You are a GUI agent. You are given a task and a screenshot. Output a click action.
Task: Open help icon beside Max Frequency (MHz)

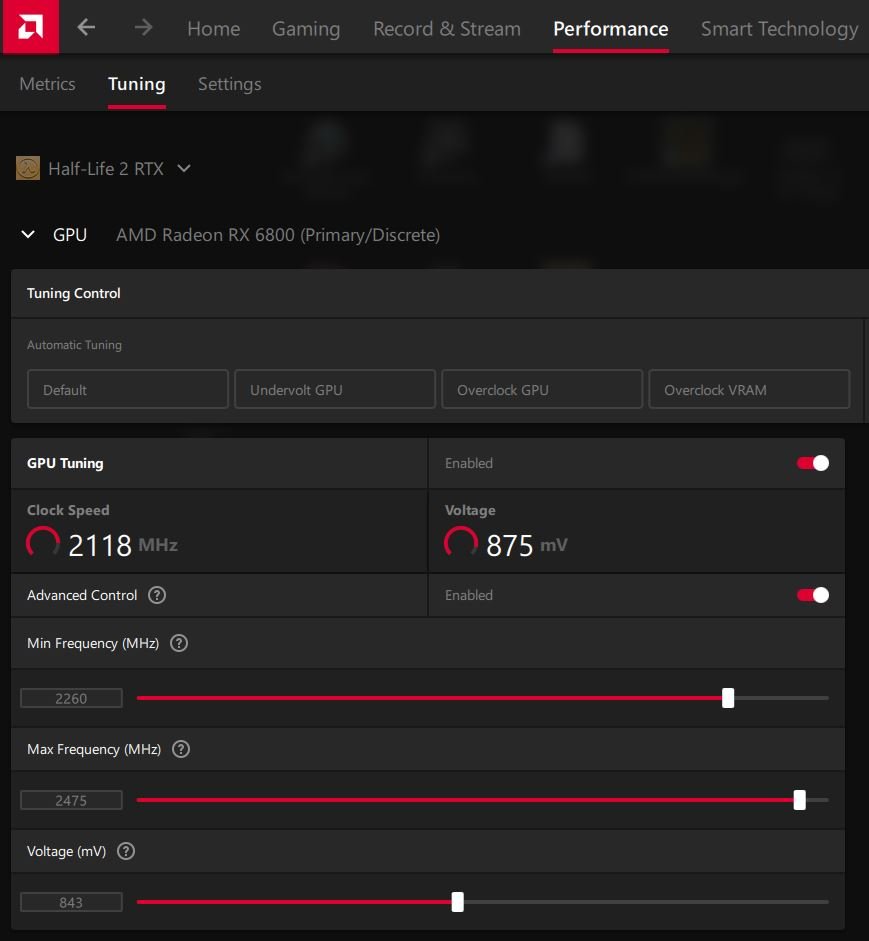pyautogui.click(x=181, y=749)
